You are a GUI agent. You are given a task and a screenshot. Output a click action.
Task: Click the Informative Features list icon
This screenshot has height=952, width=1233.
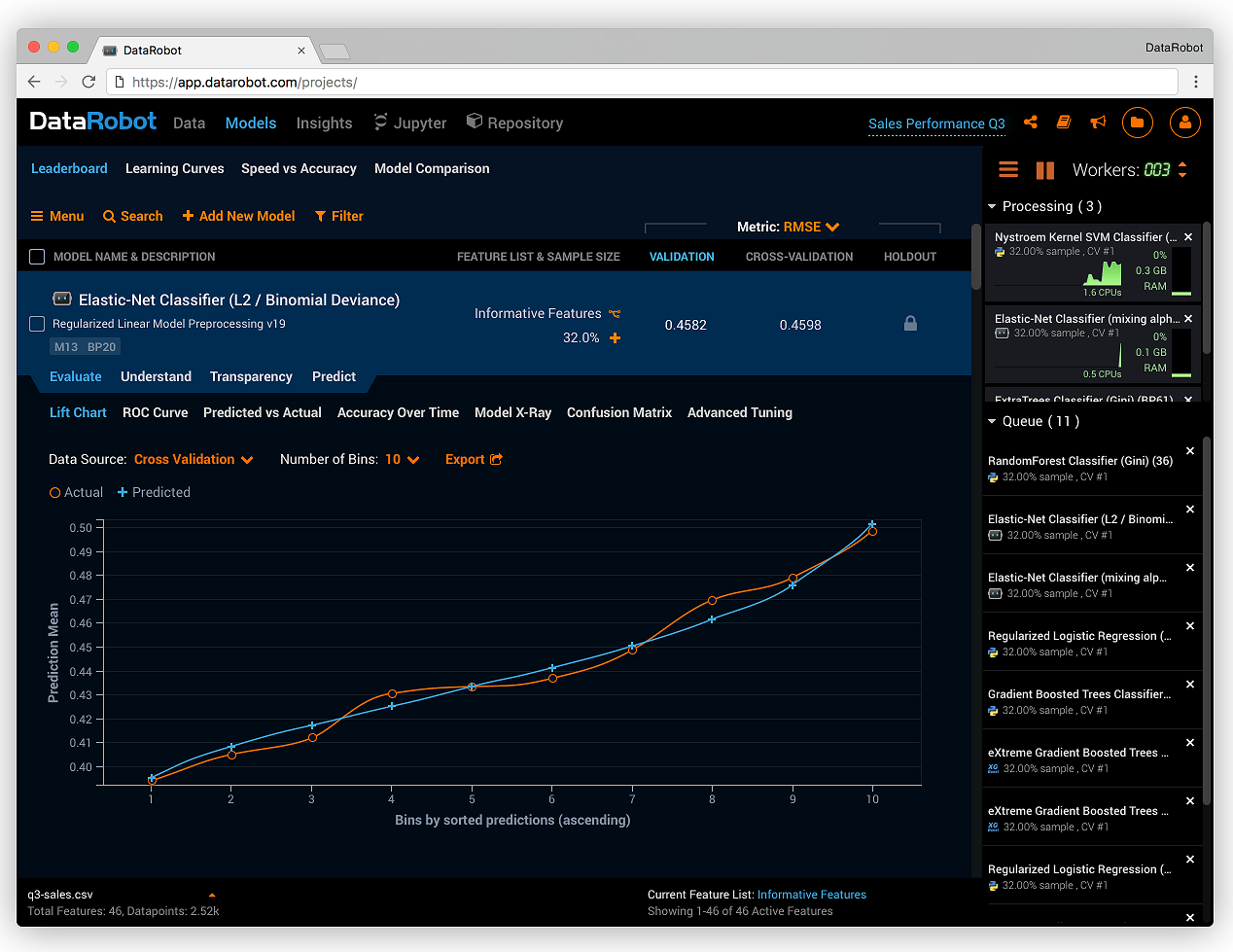click(615, 314)
